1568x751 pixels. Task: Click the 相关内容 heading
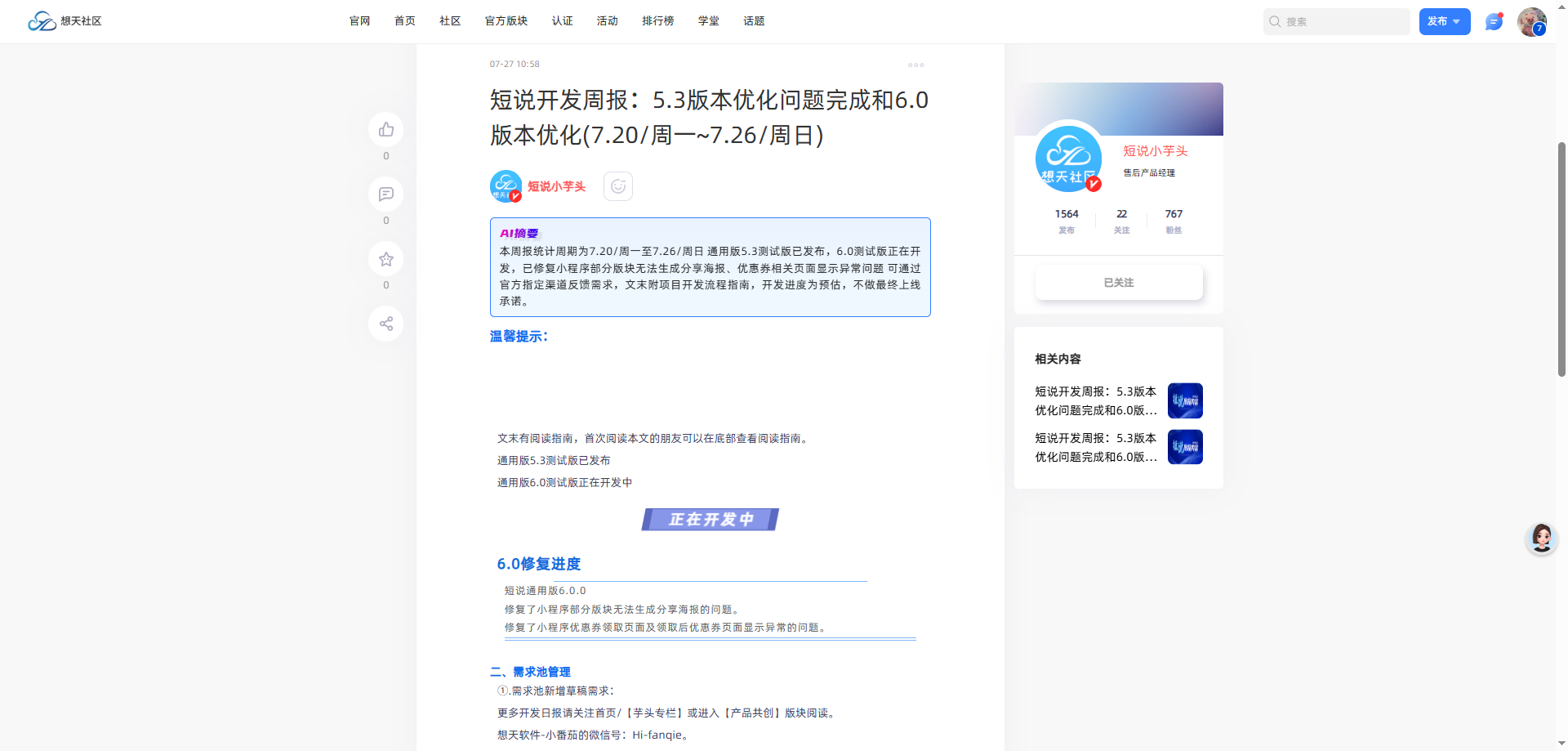pos(1058,359)
